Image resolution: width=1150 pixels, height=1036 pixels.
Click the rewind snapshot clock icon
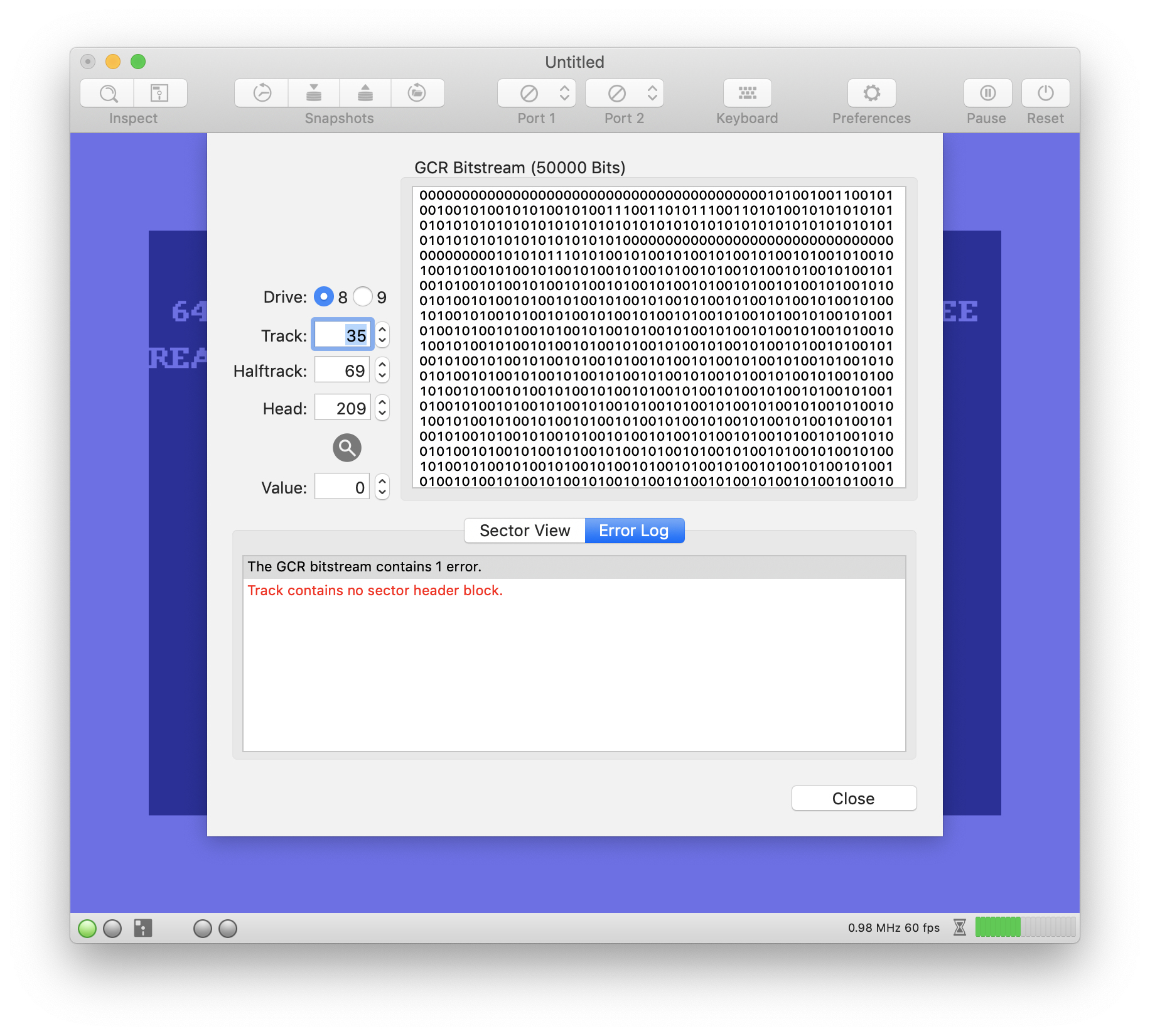[x=262, y=93]
